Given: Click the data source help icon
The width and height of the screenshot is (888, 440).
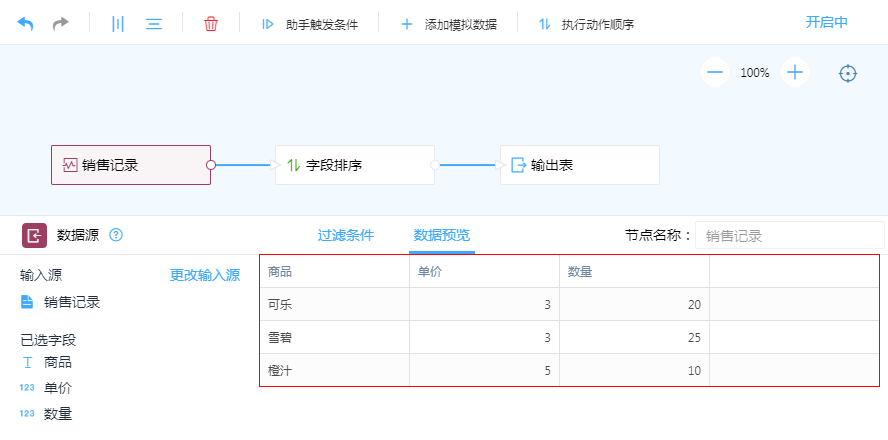Looking at the screenshot, I should click(x=116, y=236).
